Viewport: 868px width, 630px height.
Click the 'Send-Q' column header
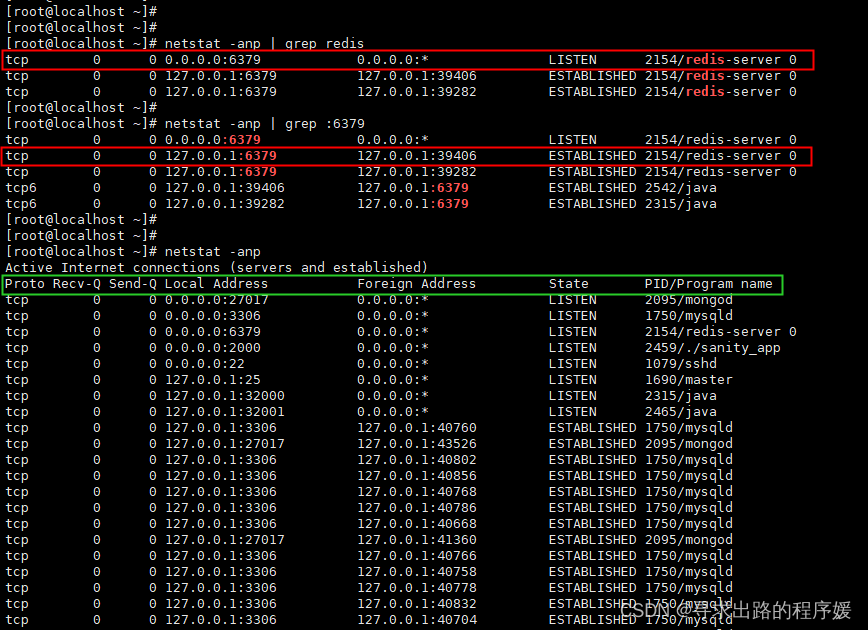click(133, 284)
